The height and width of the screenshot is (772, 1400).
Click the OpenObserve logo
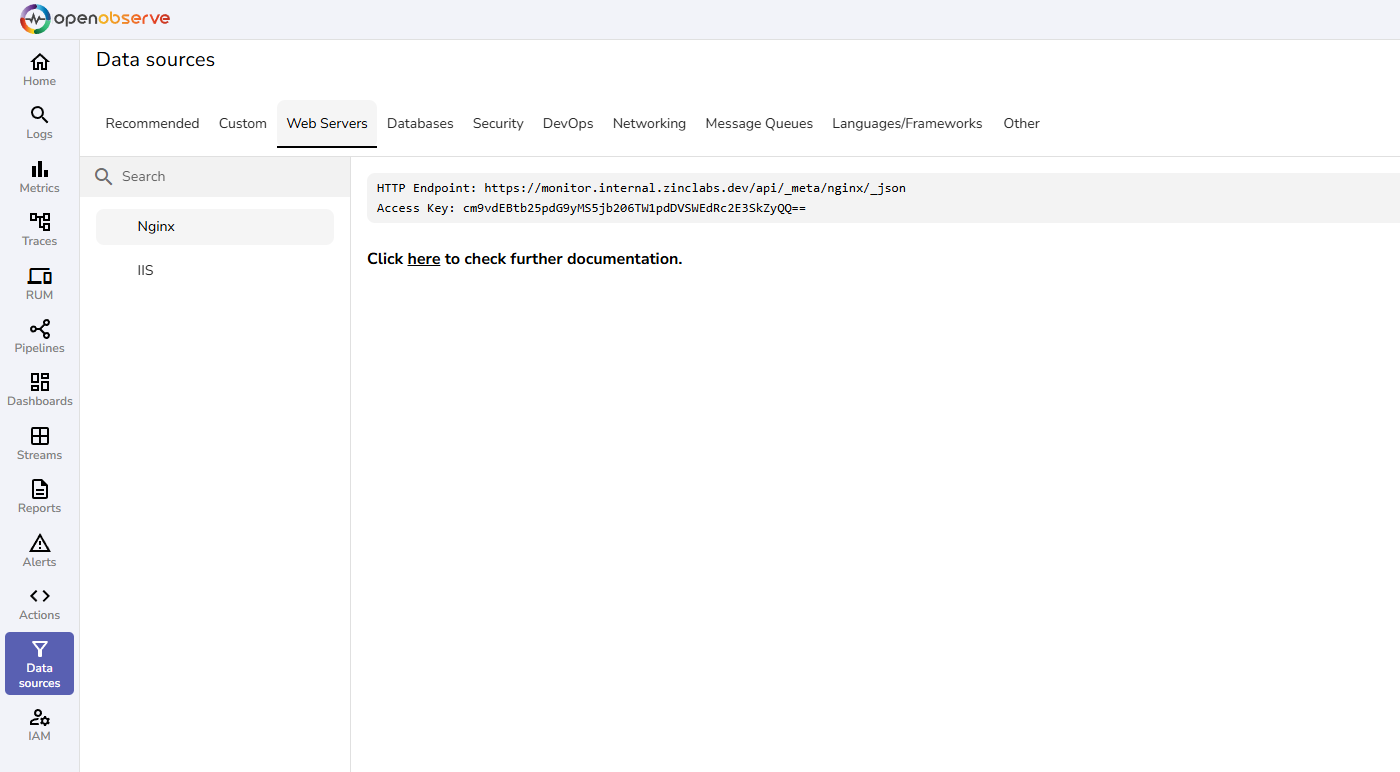[95, 19]
